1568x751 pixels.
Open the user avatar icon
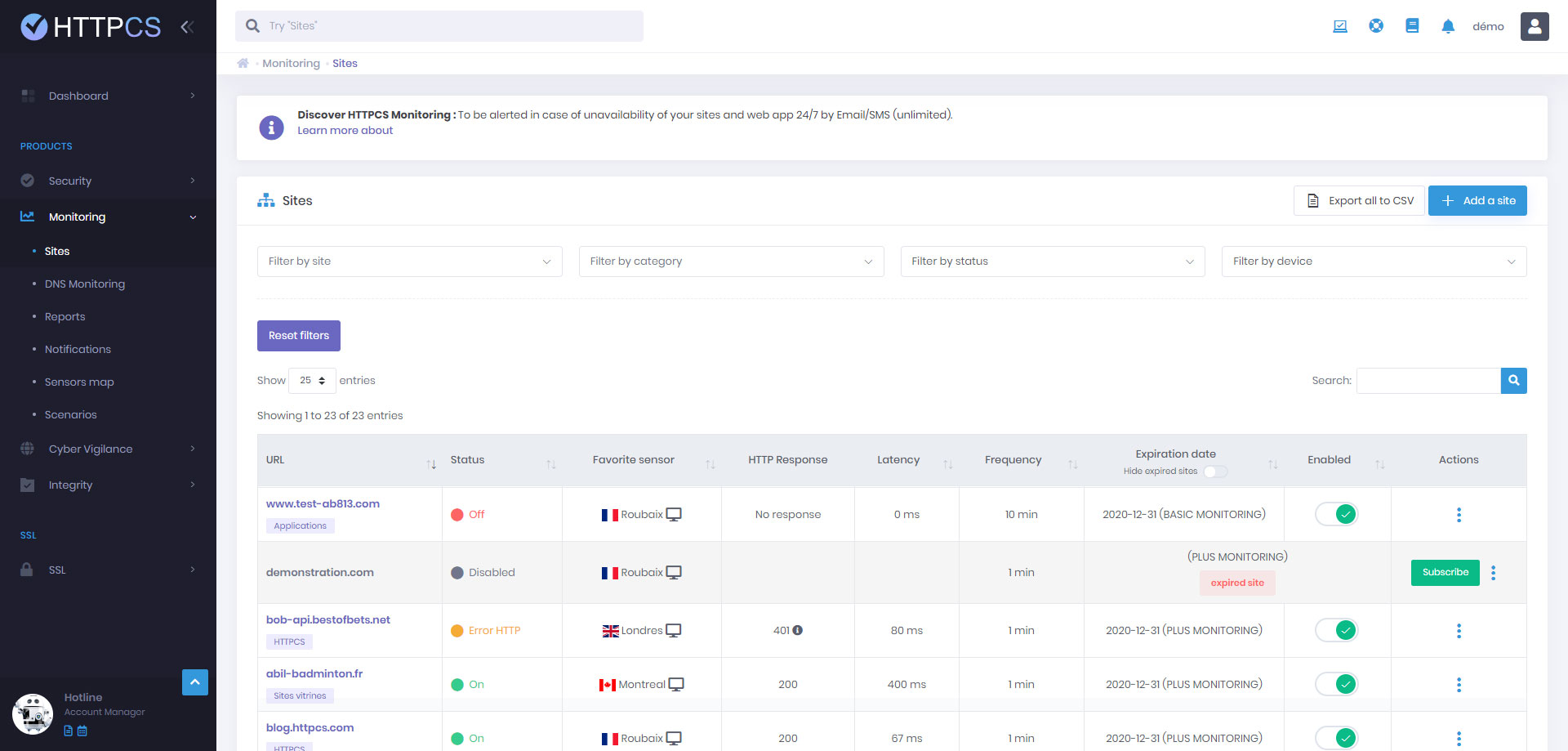tap(1535, 26)
